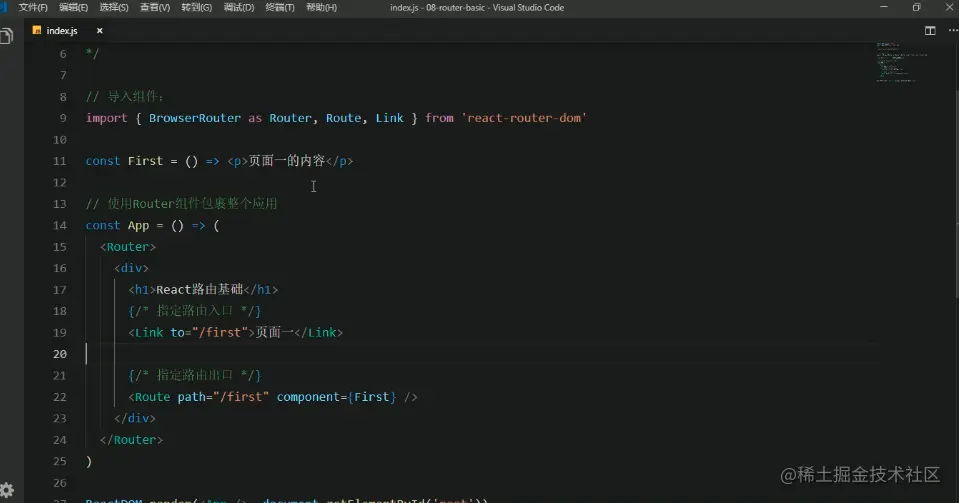Click 'Route,' in the import on line 9
The width and height of the screenshot is (959, 503).
tap(346, 118)
